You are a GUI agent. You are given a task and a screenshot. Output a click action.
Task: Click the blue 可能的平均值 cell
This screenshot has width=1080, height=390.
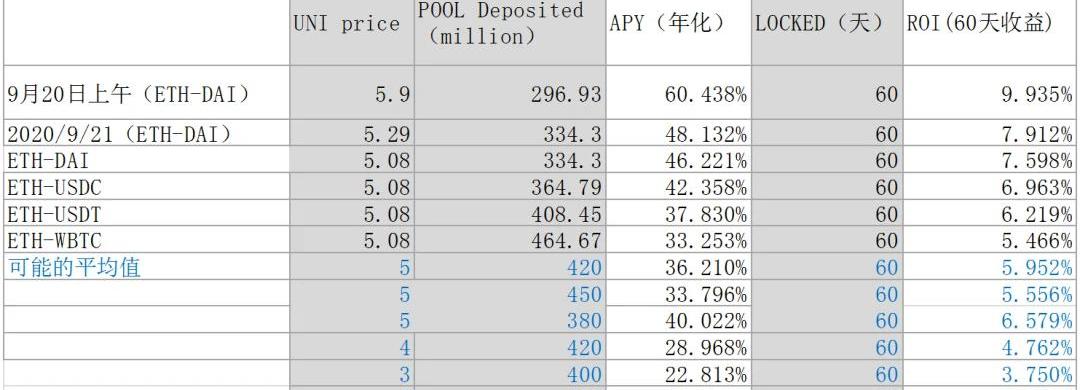(147, 267)
